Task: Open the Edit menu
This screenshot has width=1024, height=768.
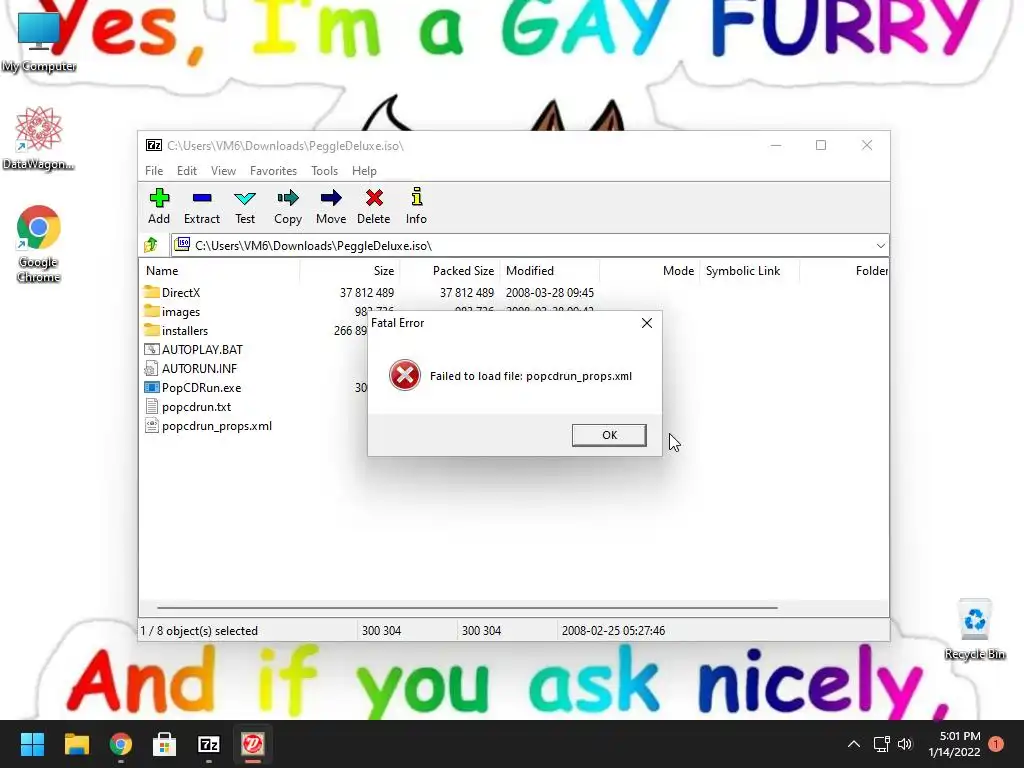Action: pos(187,170)
